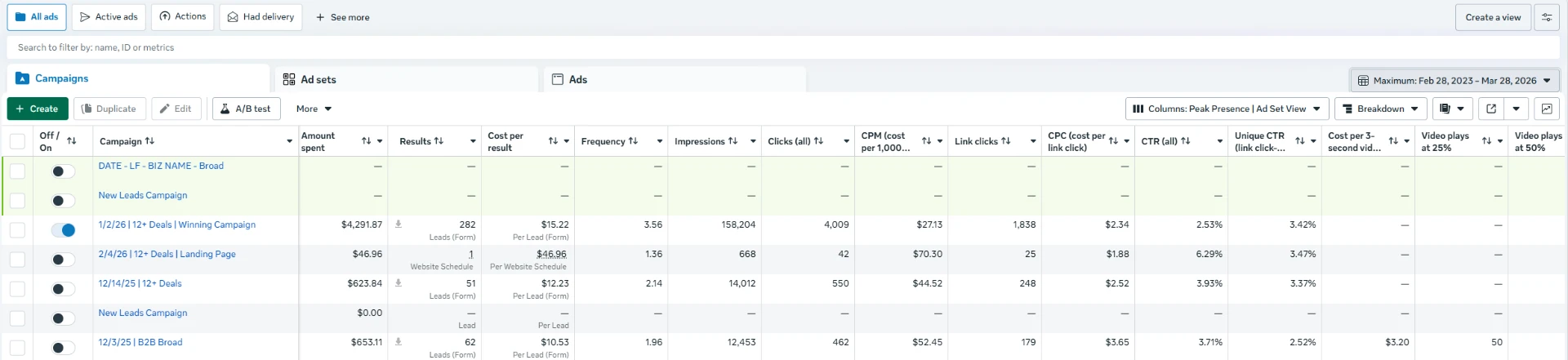Select the Had delivery view
This screenshot has height=360, width=1568.
pyautogui.click(x=261, y=17)
